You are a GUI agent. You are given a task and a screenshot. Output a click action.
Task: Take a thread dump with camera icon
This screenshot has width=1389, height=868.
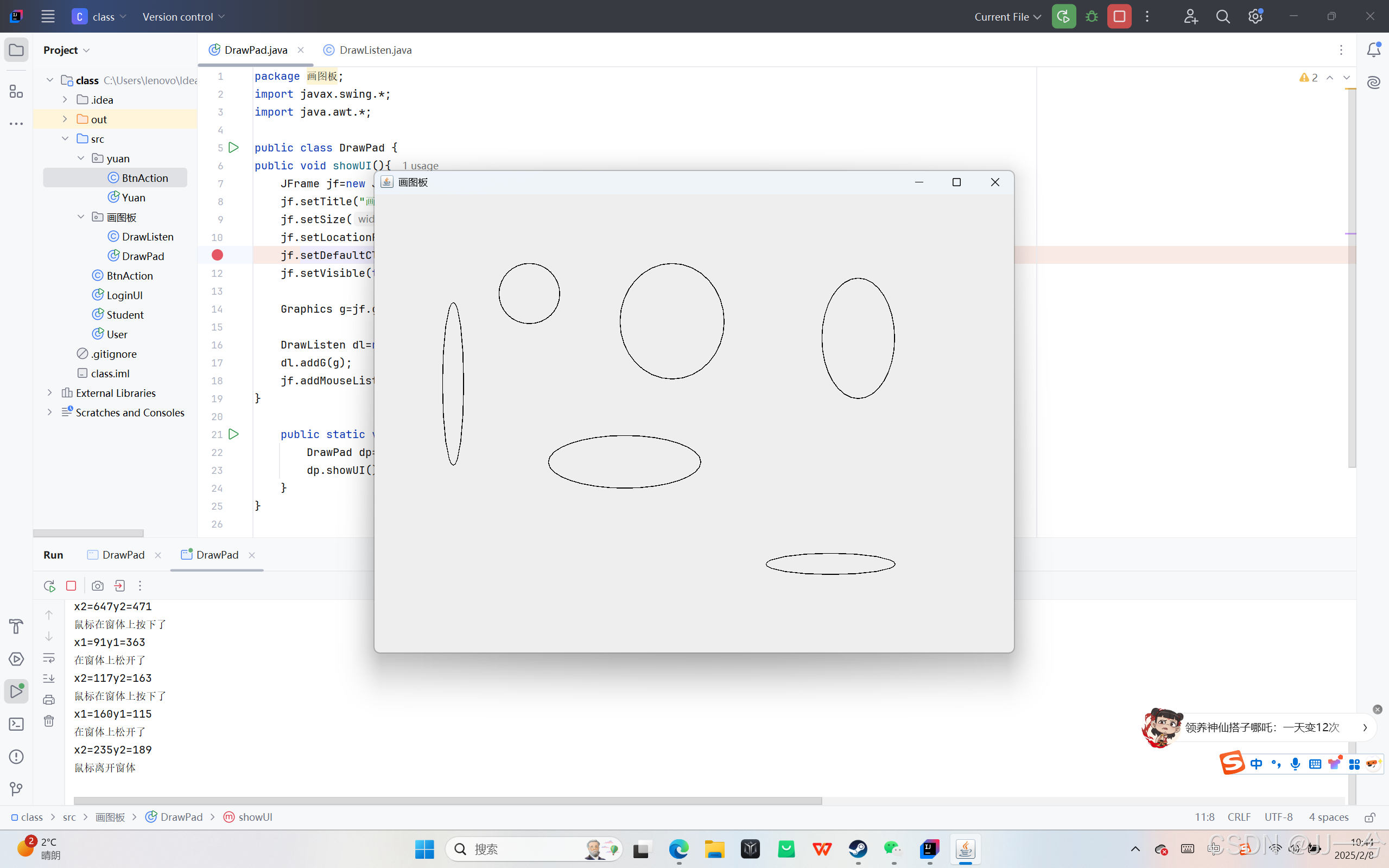point(98,586)
